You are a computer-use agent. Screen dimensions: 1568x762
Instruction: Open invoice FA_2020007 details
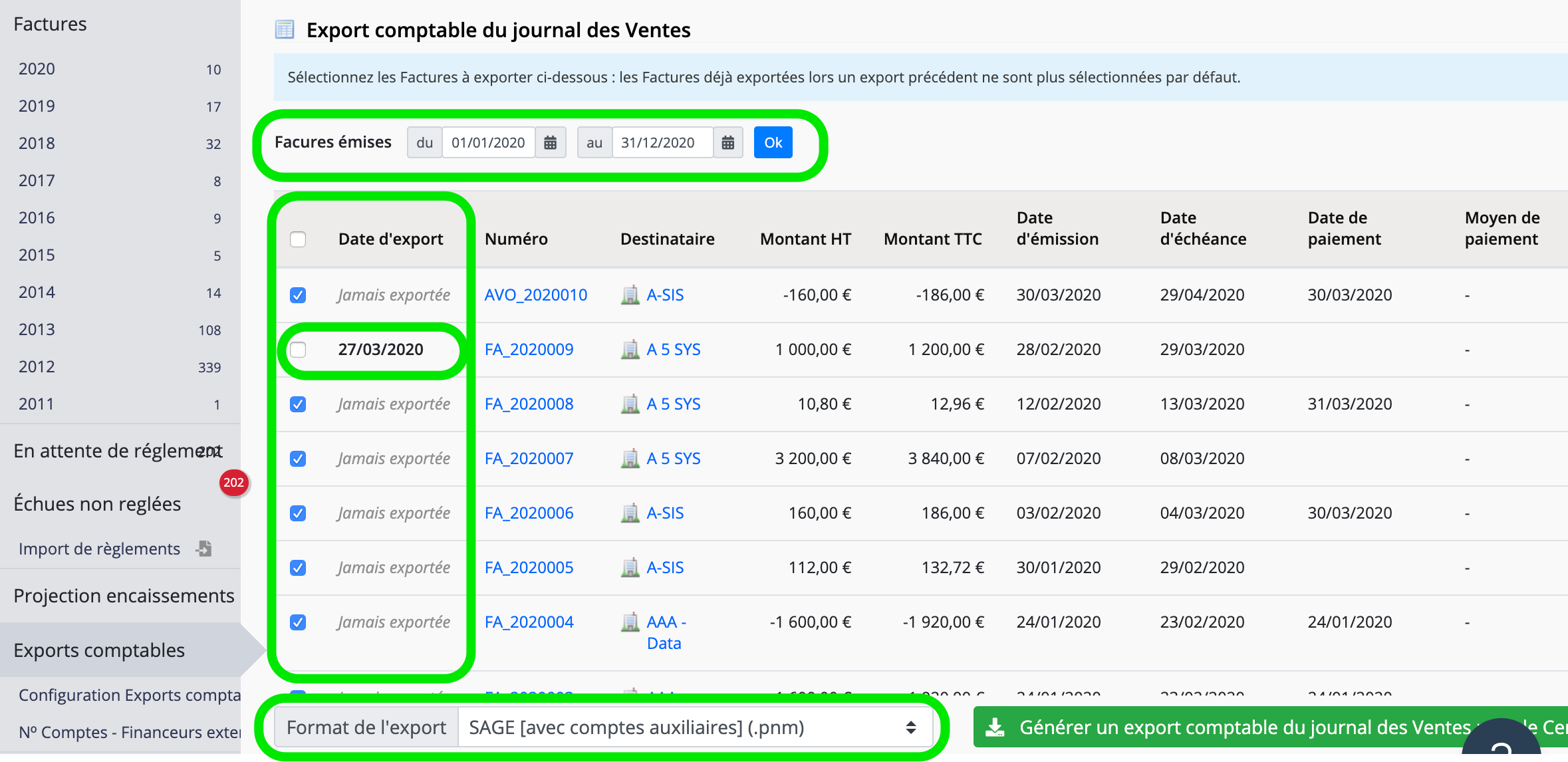pos(529,457)
